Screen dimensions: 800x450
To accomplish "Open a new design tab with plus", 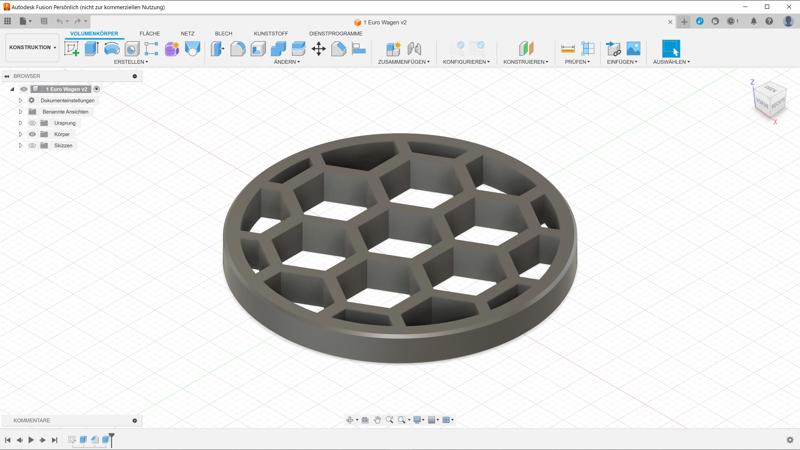I will coord(684,21).
